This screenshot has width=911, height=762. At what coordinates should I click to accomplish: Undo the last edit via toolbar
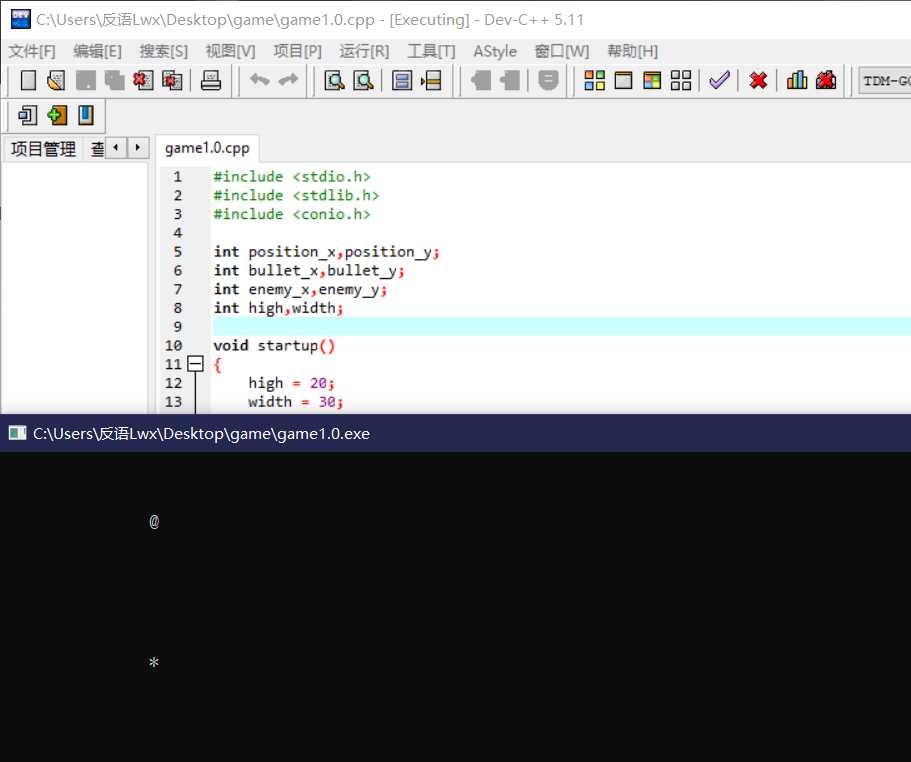(x=260, y=80)
